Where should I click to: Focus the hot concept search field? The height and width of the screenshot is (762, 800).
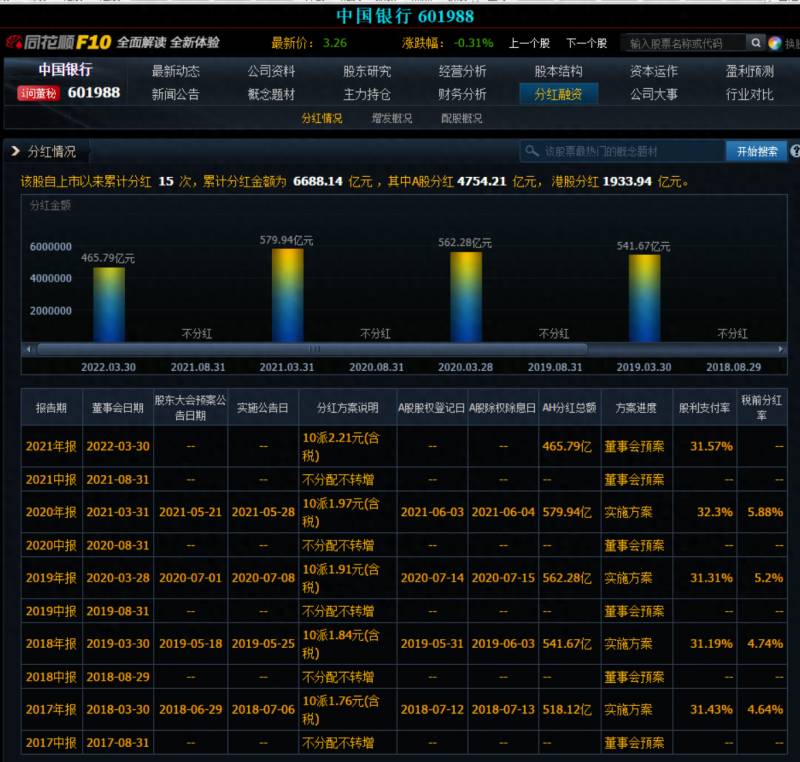(622, 151)
